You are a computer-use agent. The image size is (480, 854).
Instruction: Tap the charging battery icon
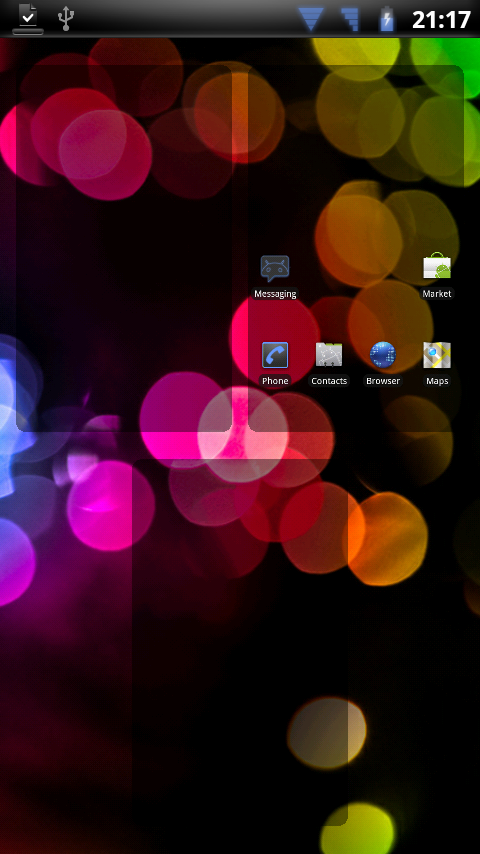pos(387,20)
